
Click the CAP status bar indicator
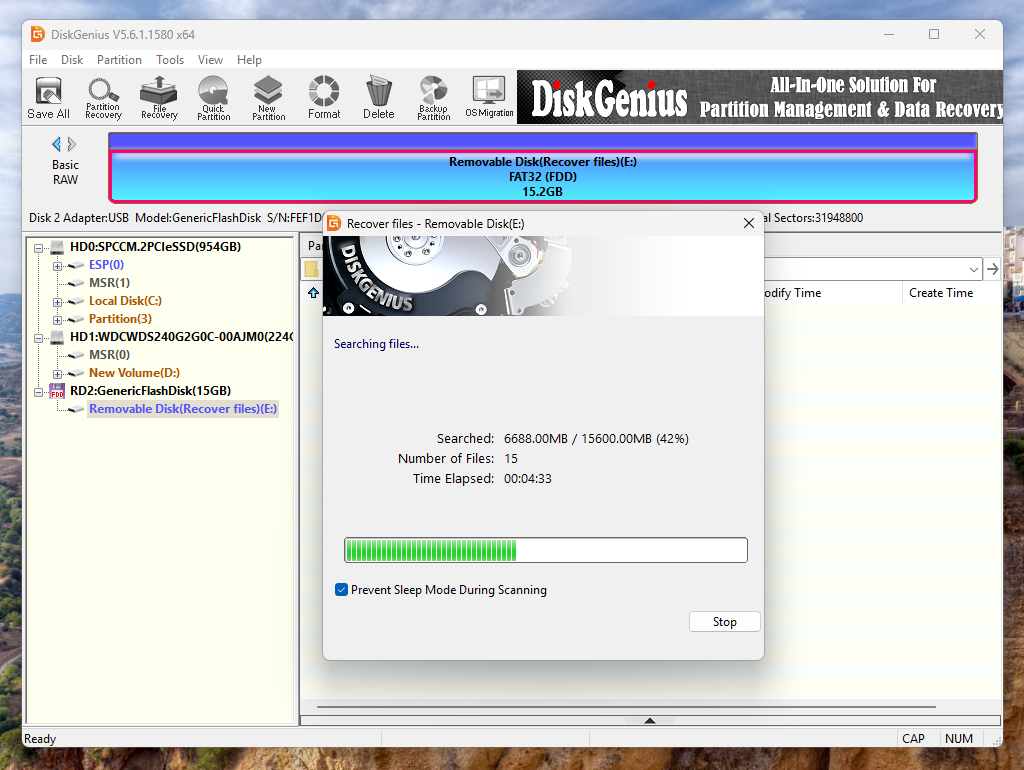913,739
